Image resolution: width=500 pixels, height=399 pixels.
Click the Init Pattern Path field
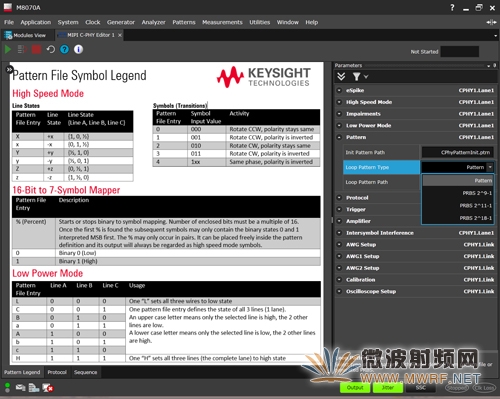(x=458, y=152)
